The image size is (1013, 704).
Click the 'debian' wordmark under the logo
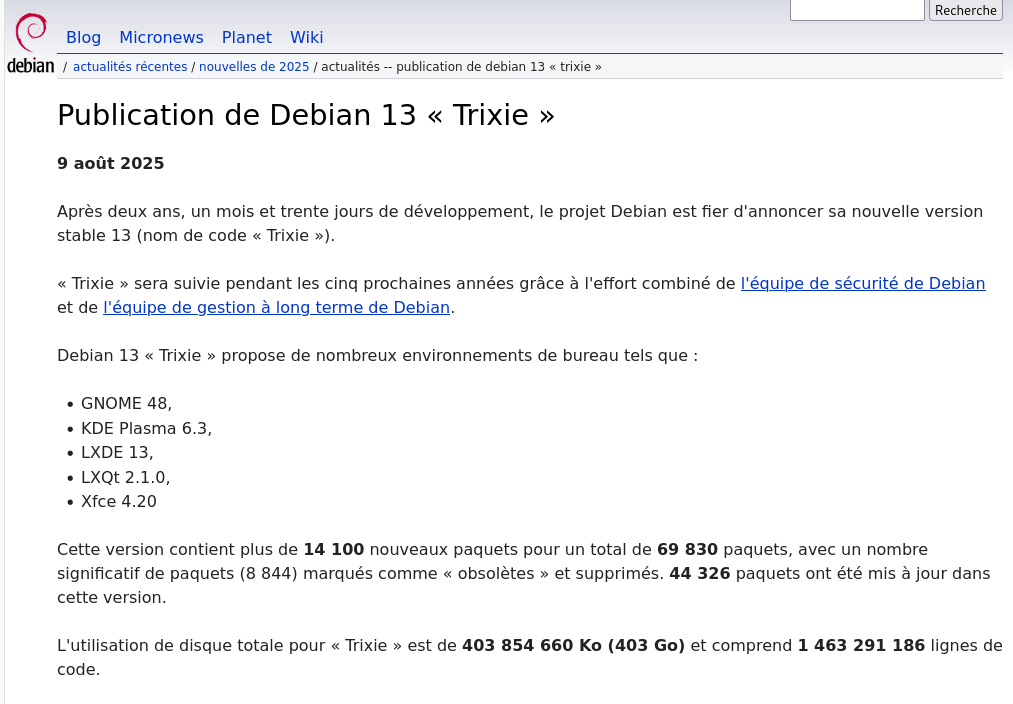pos(30,65)
